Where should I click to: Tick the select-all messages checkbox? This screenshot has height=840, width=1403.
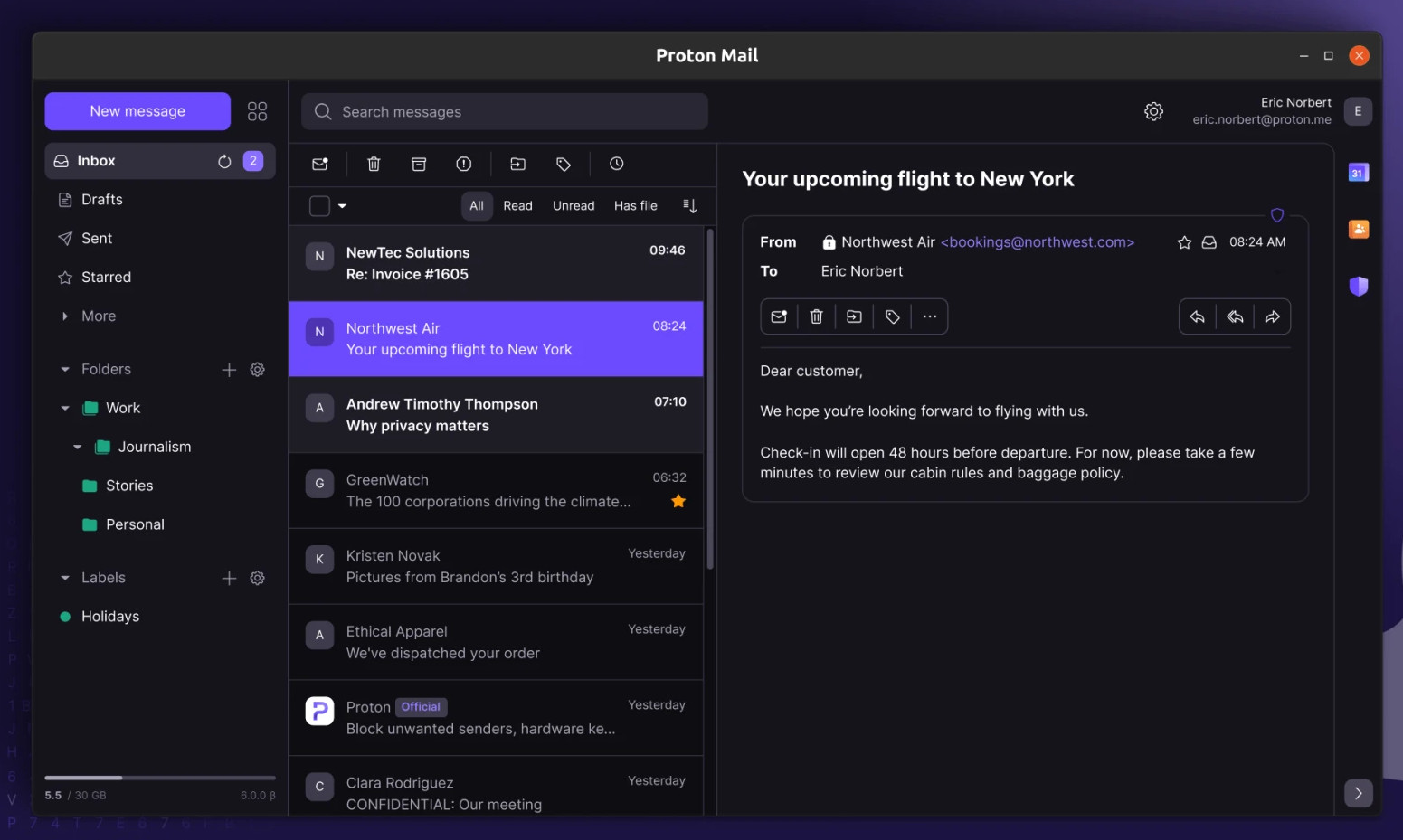[x=319, y=206]
